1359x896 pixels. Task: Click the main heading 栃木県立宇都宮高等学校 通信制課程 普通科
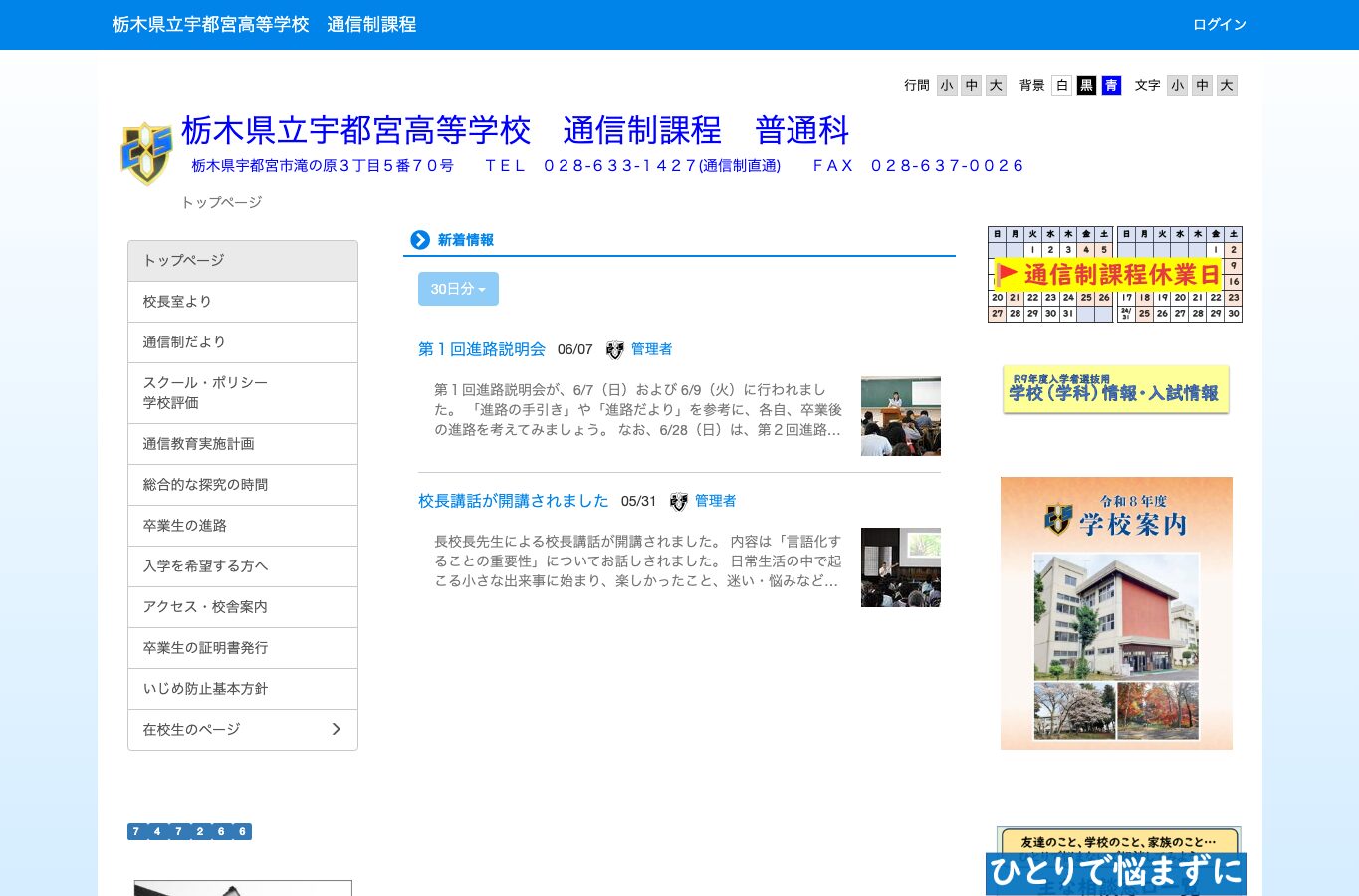click(x=515, y=130)
